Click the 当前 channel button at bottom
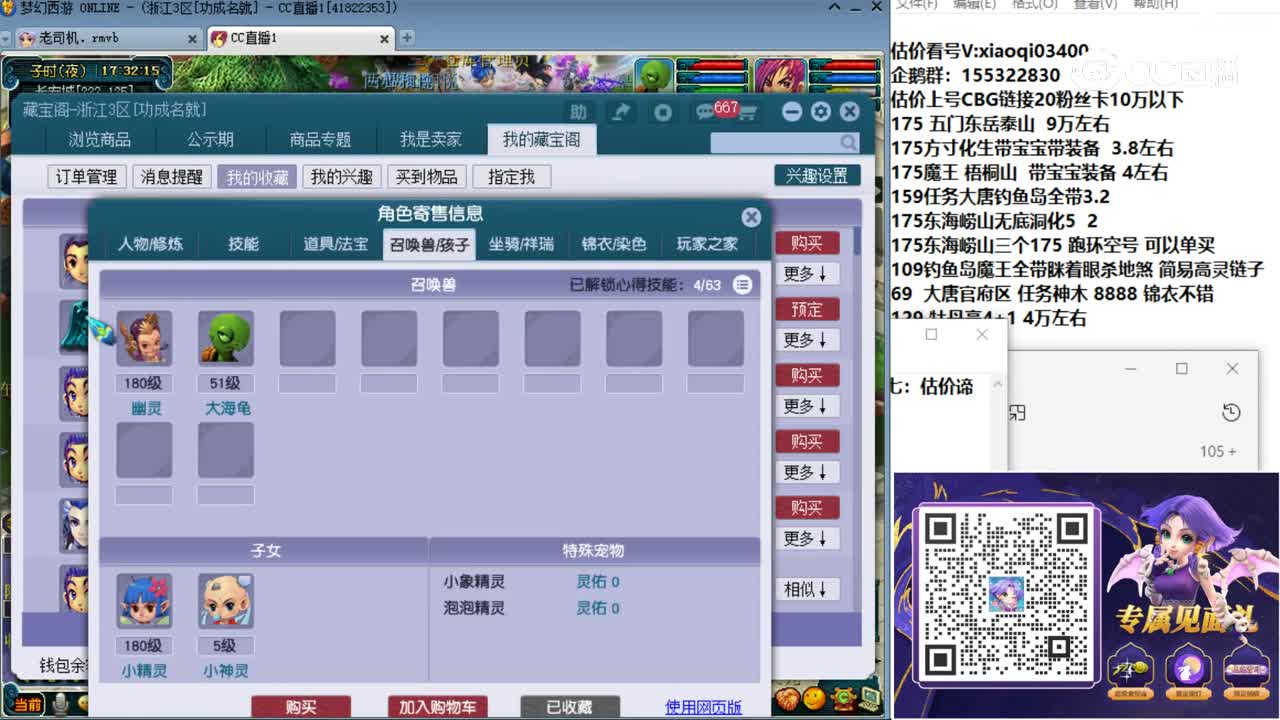Viewport: 1280px width, 720px height. pyautogui.click(x=27, y=705)
